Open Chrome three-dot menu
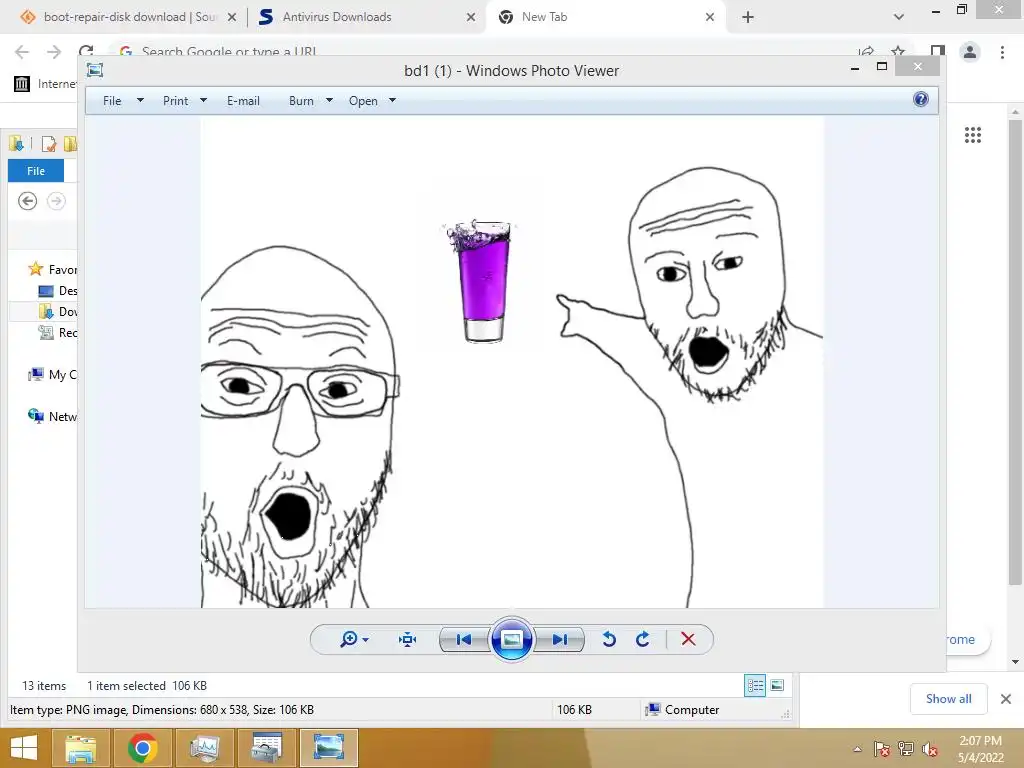 click(x=1002, y=52)
